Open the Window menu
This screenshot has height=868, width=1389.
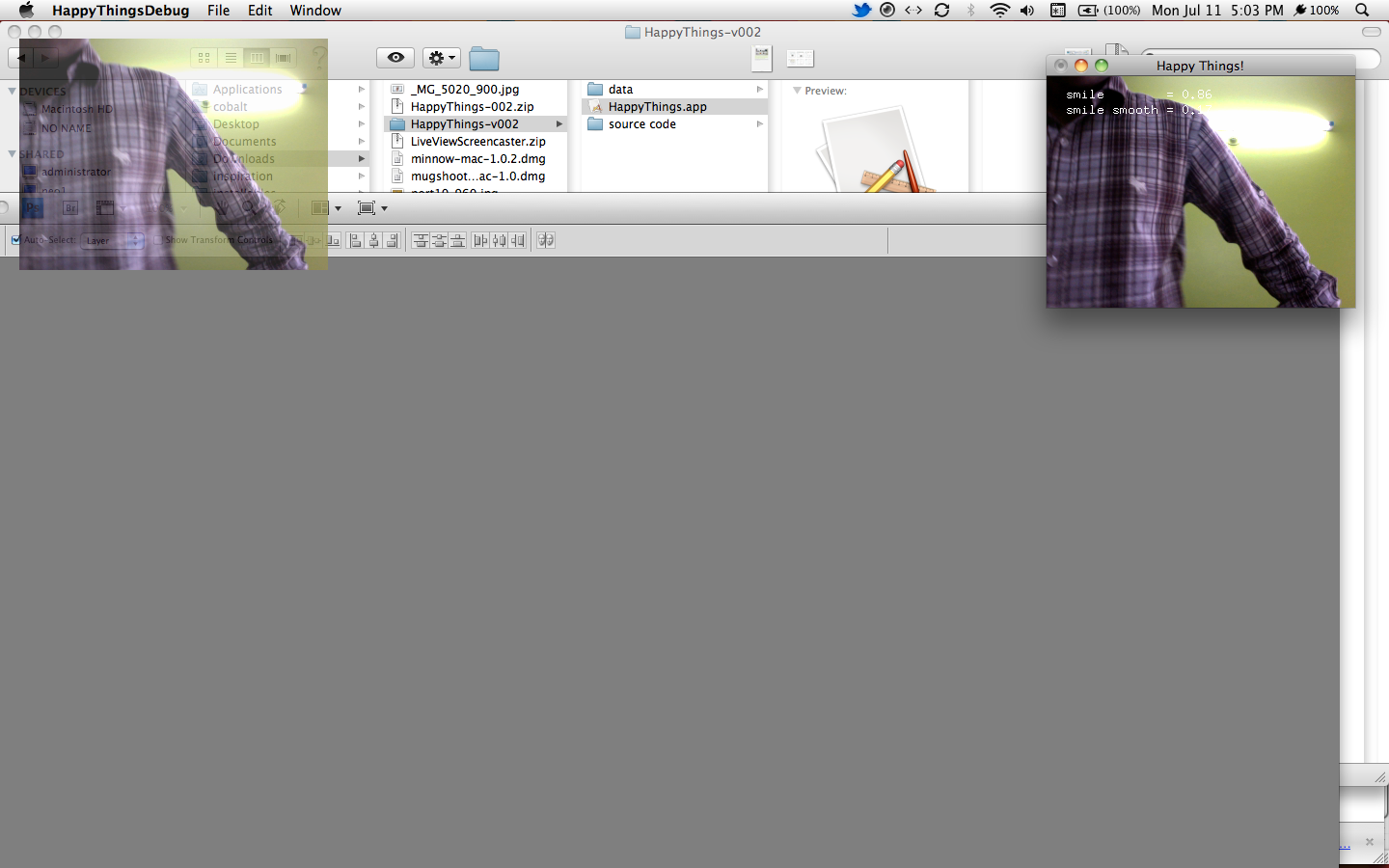point(315,10)
